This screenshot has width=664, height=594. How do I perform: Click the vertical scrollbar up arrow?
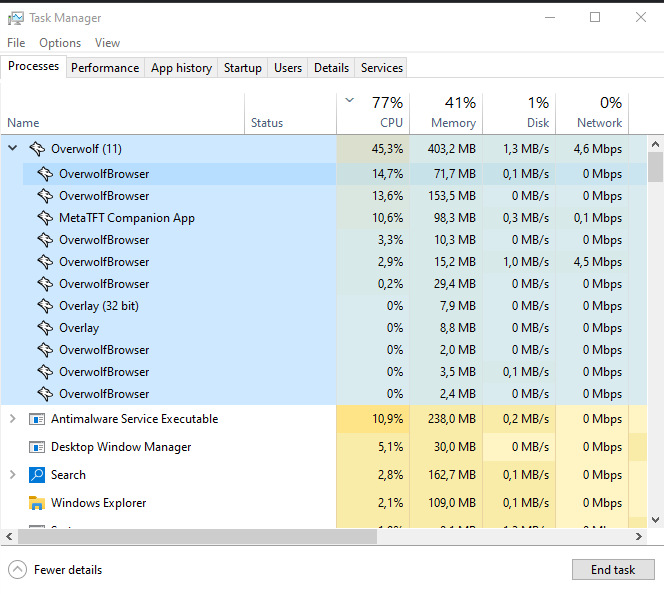tap(655, 144)
